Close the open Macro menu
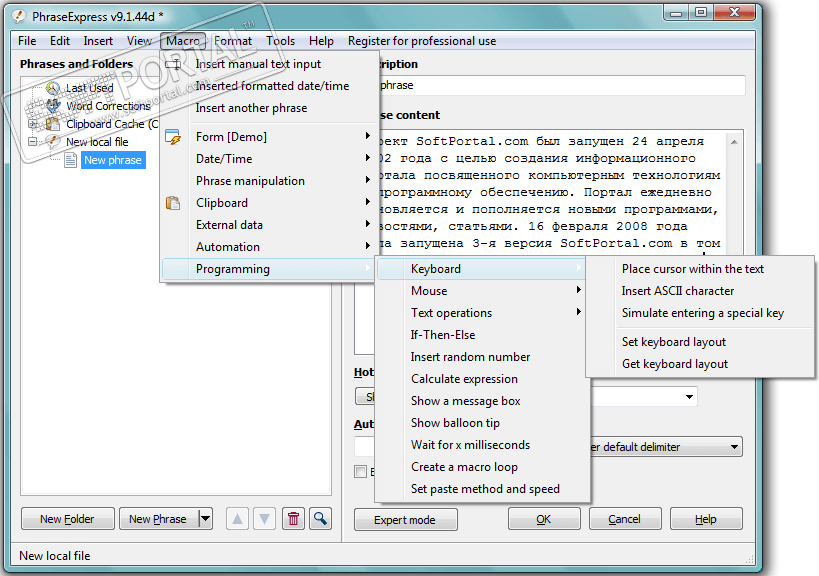 click(x=183, y=41)
